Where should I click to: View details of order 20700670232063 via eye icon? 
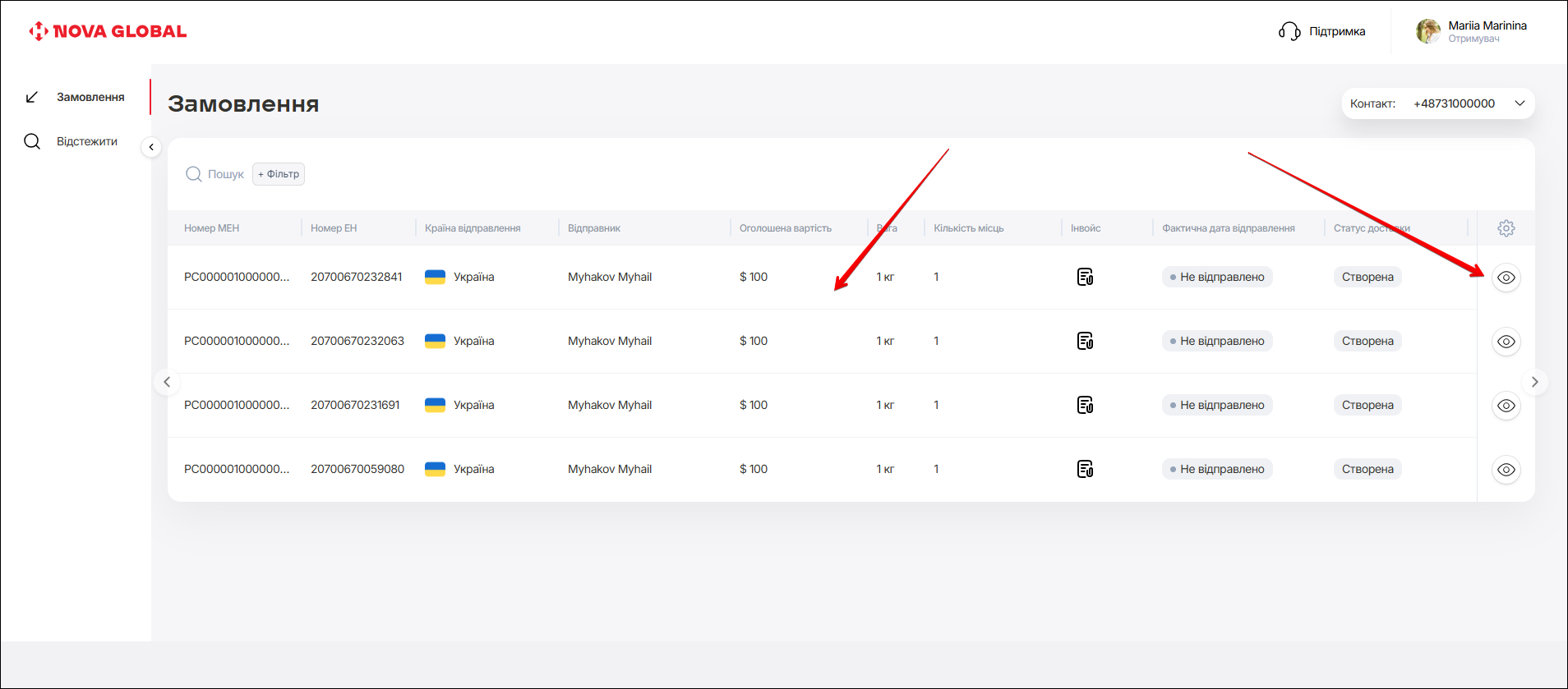1506,342
